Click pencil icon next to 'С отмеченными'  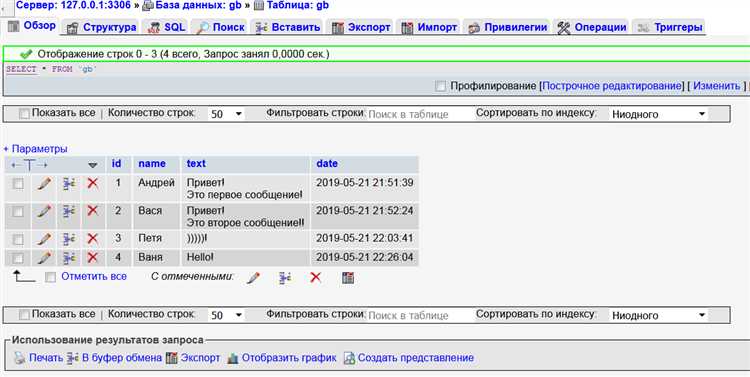[253, 278]
